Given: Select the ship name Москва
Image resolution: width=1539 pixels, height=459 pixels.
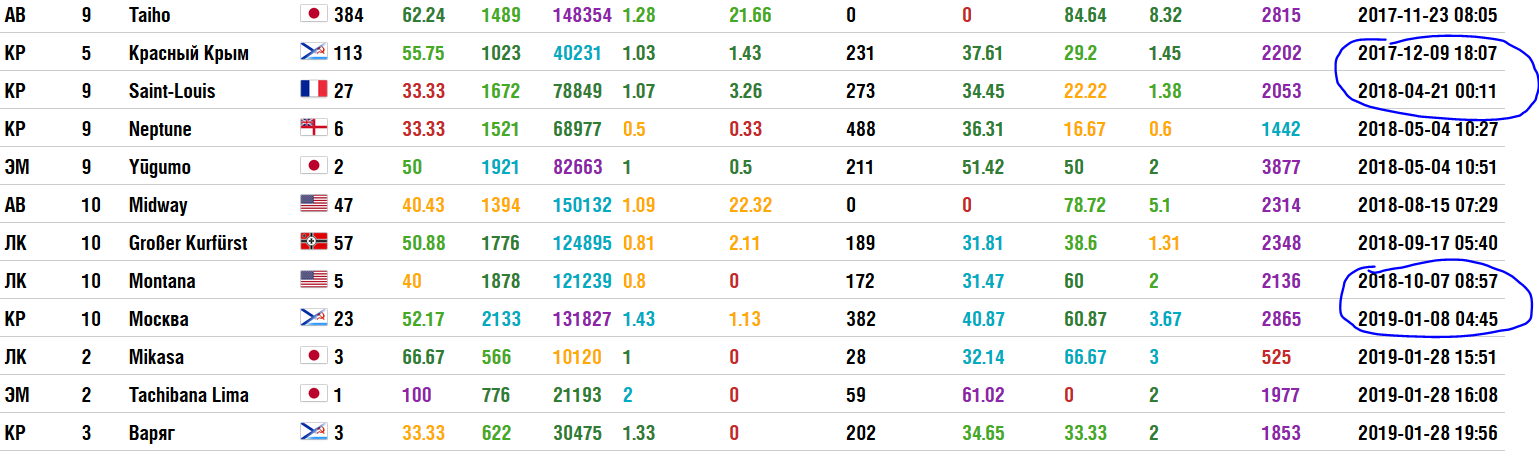Looking at the screenshot, I should click(159, 319).
